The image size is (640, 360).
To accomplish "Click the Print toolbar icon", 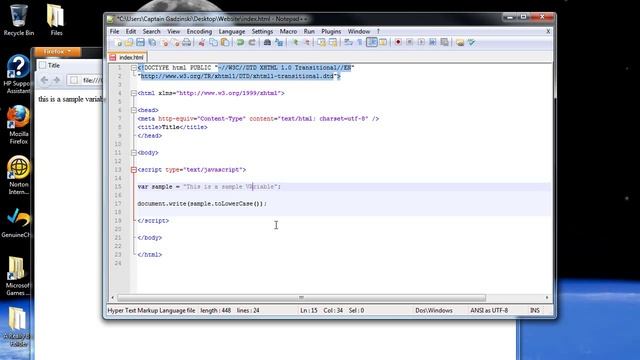I will tap(187, 42).
